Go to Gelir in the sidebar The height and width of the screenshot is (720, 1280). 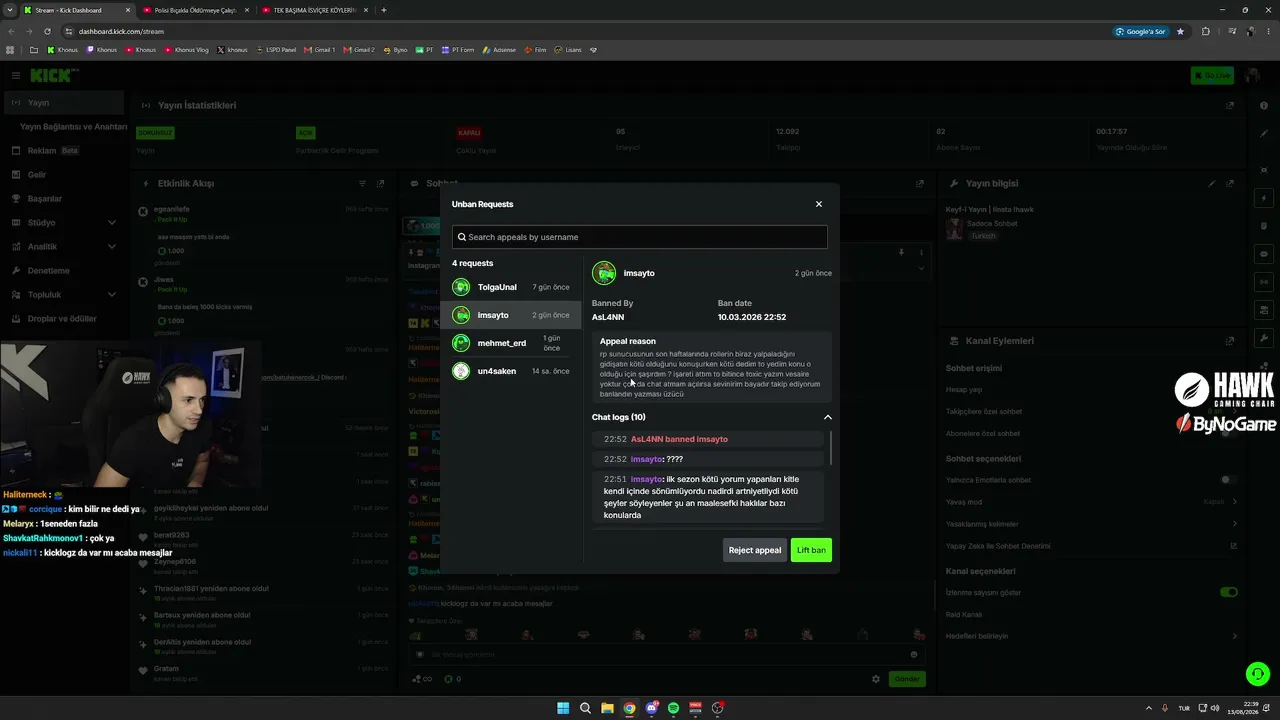[62, 175]
